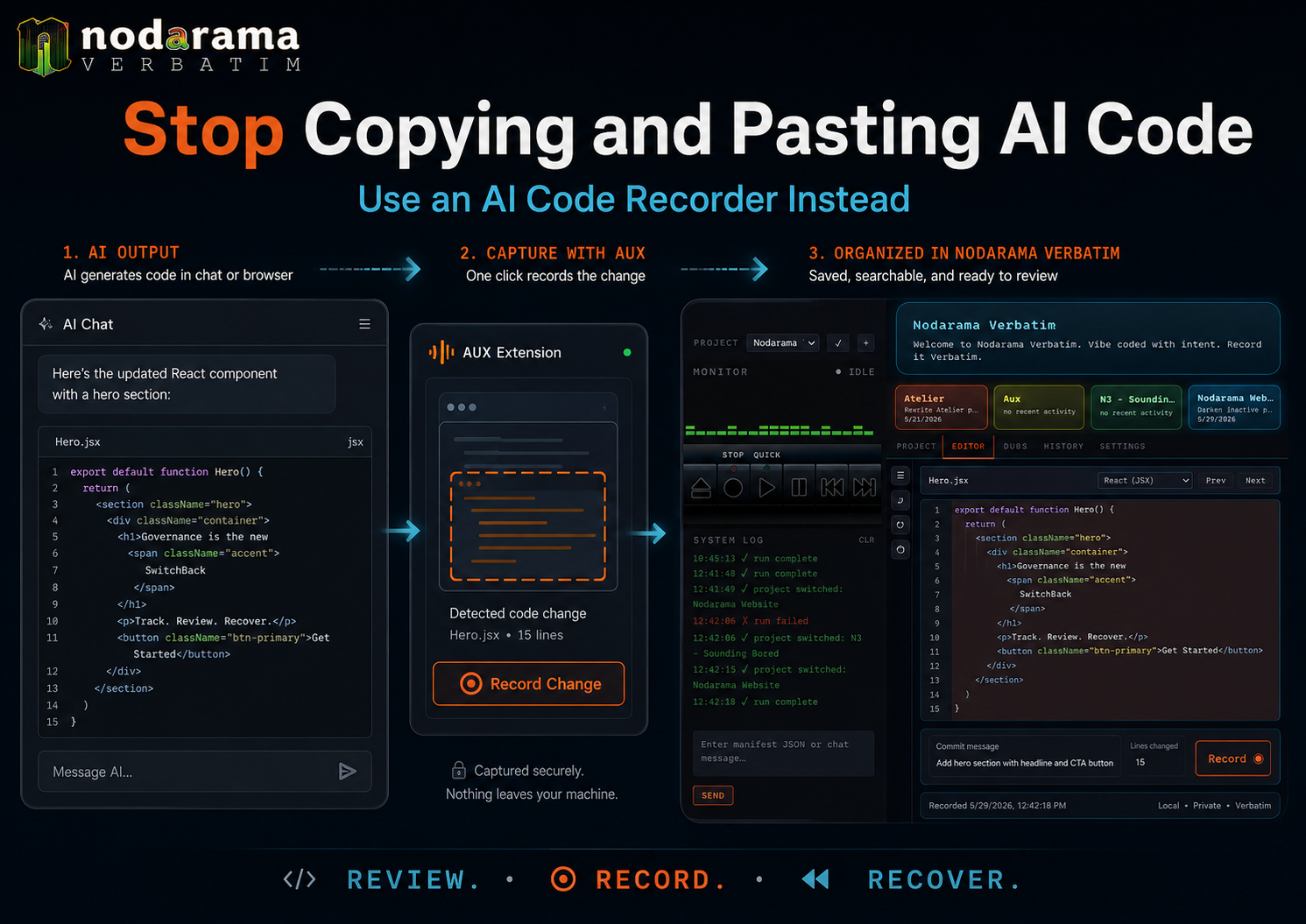Click the Eject transport button
Screen dimensions: 1306x924
pyautogui.click(x=701, y=488)
